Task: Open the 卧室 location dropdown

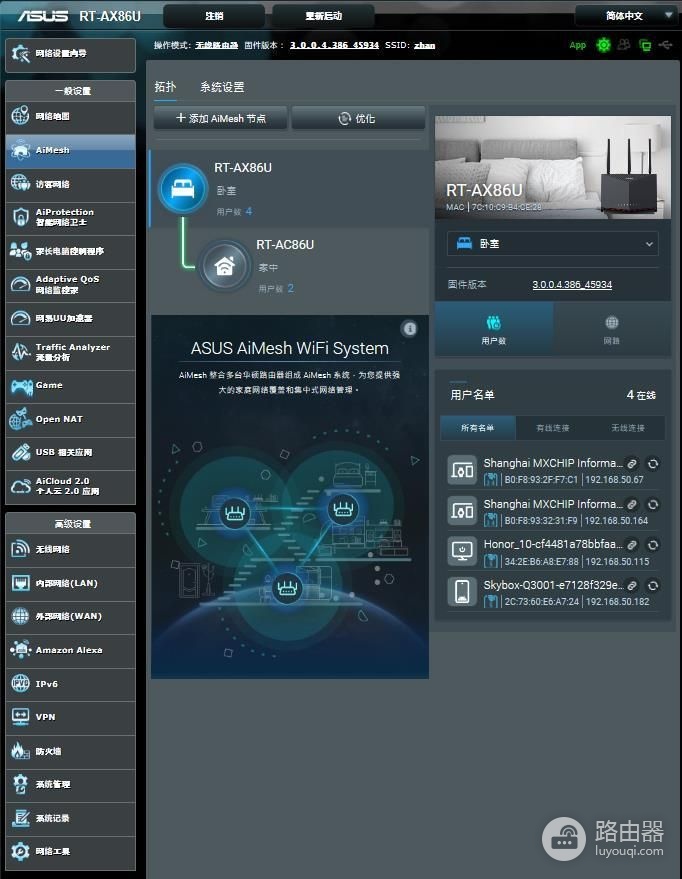Action: pos(553,244)
